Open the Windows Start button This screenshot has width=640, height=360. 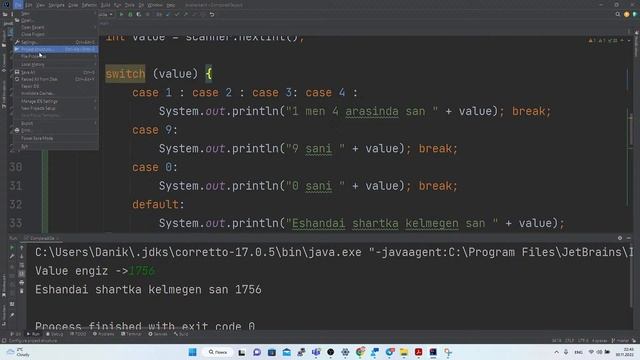click(x=192, y=352)
